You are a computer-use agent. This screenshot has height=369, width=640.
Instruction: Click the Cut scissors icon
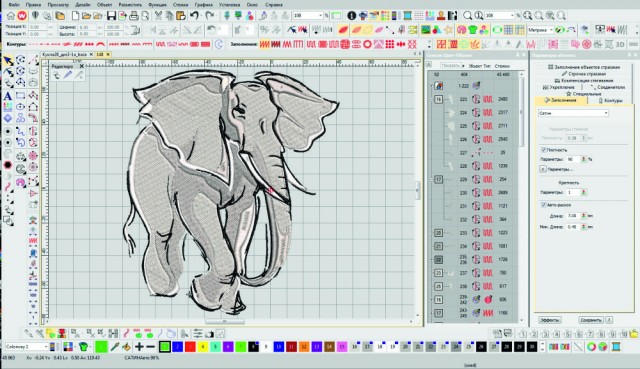(158, 16)
